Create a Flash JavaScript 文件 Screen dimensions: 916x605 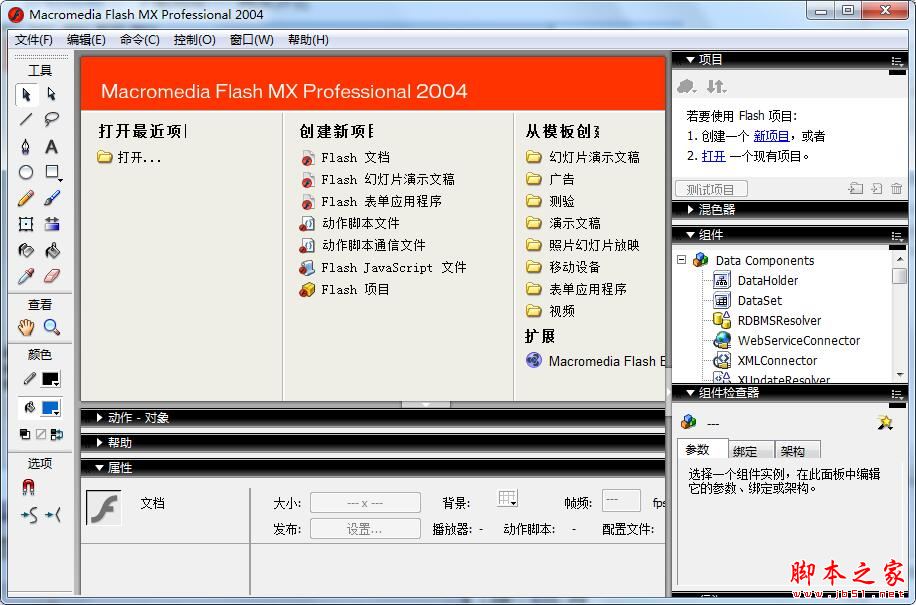tap(383, 267)
